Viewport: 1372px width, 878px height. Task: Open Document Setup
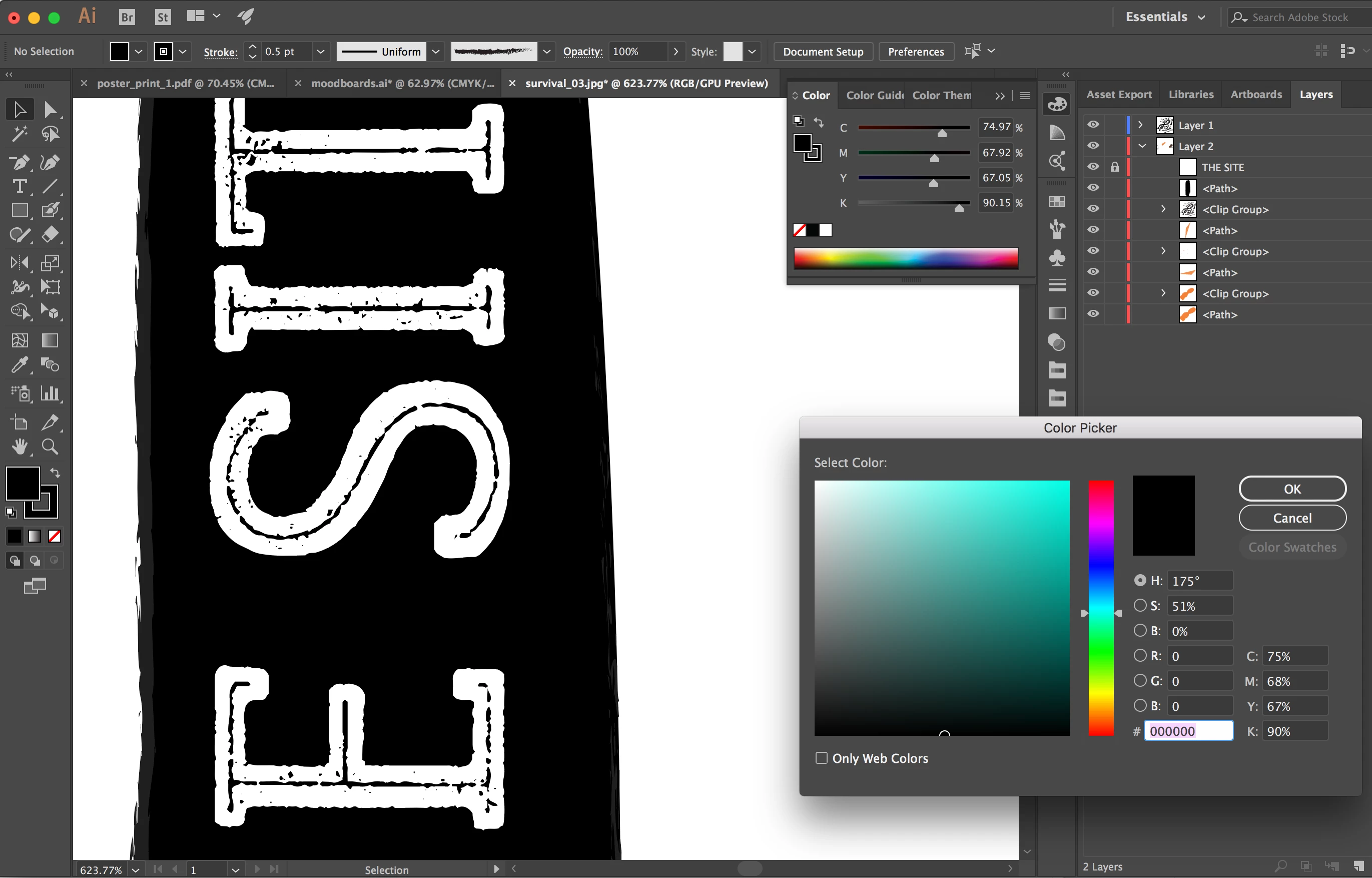pyautogui.click(x=823, y=52)
